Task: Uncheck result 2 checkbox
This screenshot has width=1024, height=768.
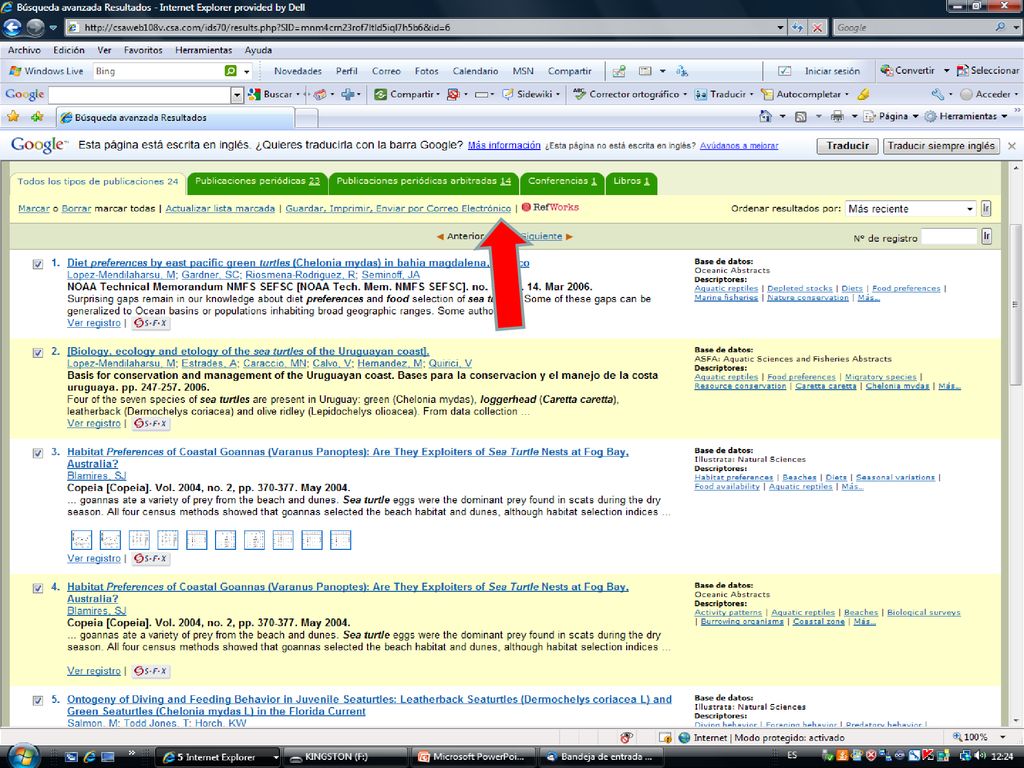Action: (38, 353)
